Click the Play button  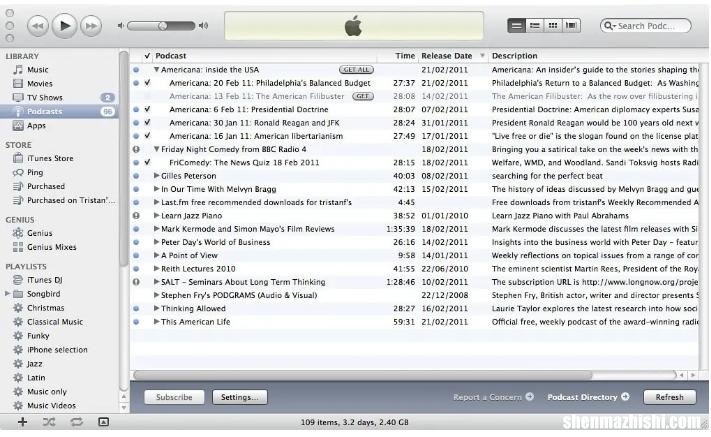[64, 26]
